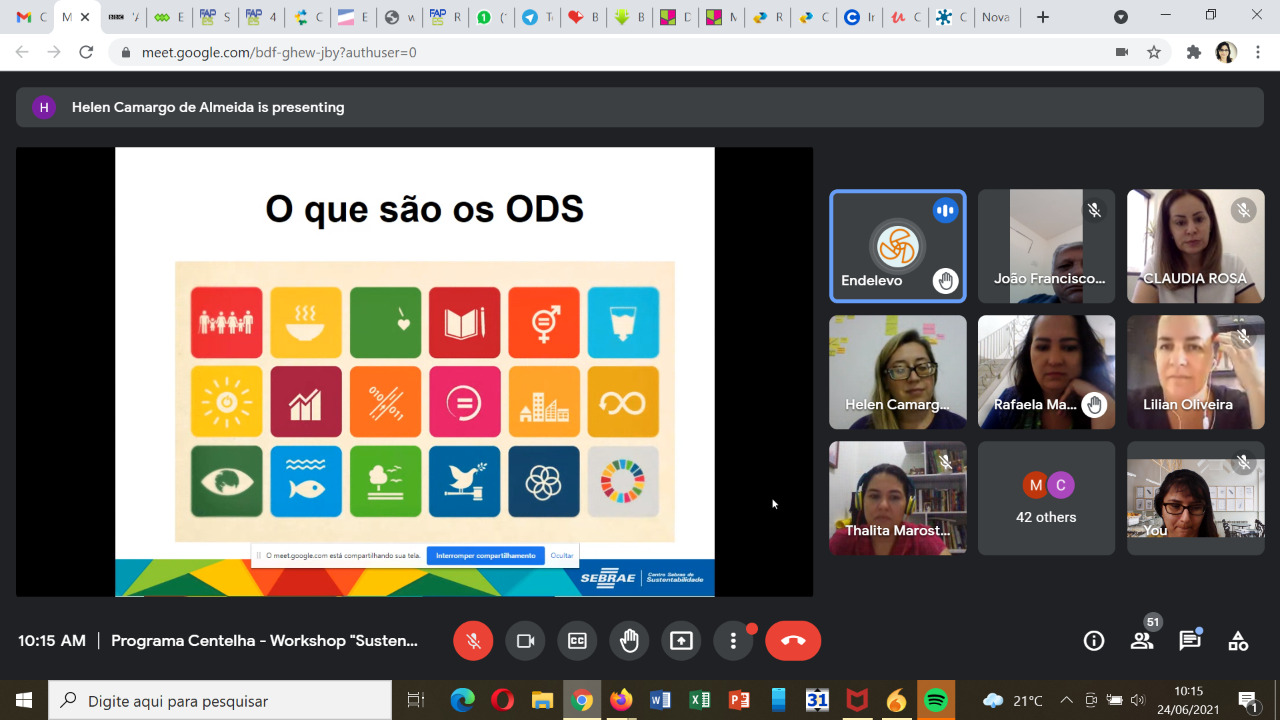Unmute the microphone in the call controls
This screenshot has width=1280, height=720.
(473, 641)
